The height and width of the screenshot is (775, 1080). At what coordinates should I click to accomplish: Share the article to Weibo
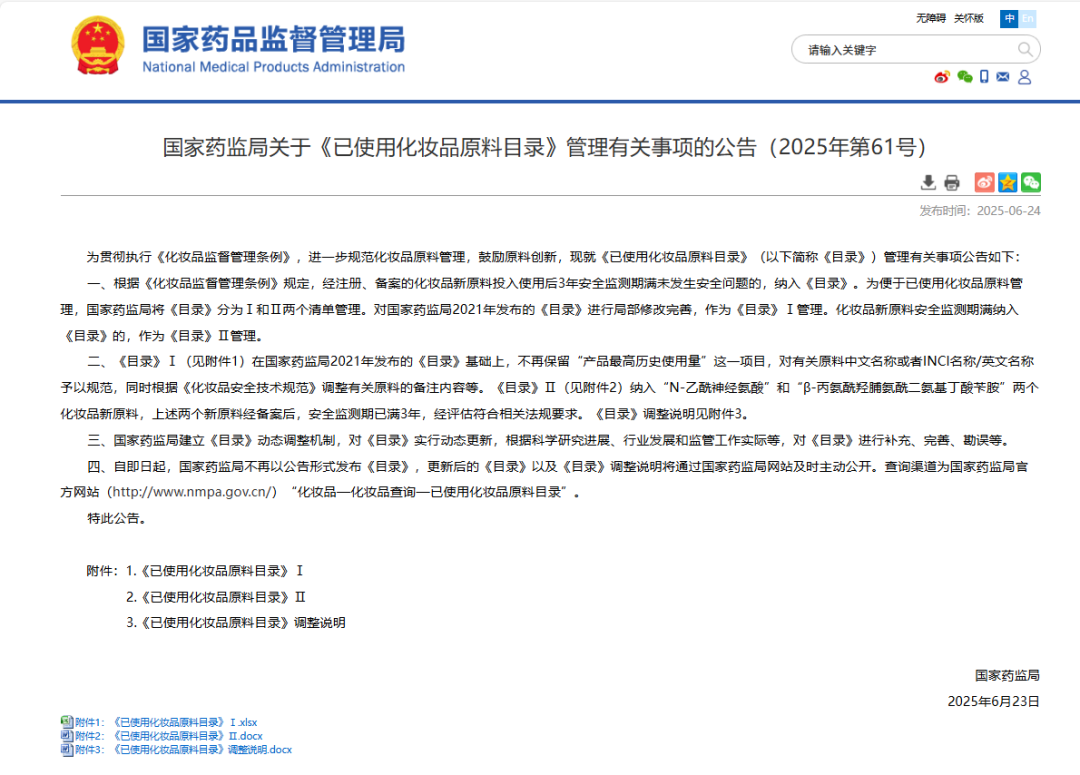(983, 182)
